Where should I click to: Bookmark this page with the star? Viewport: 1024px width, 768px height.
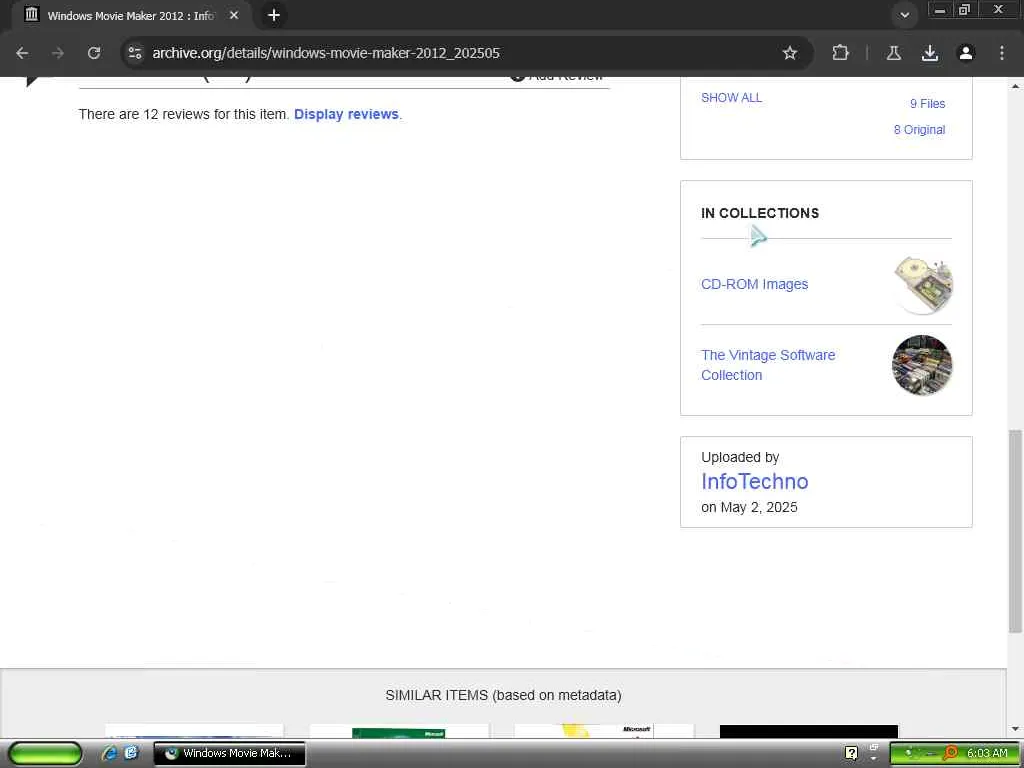790,53
